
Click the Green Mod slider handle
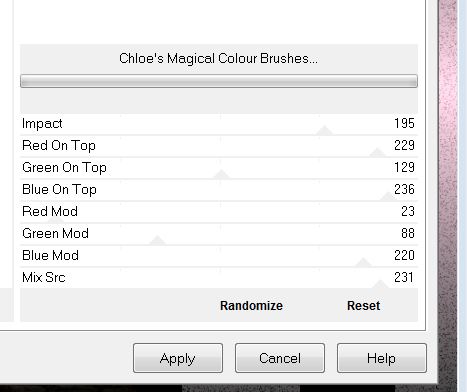157,240
